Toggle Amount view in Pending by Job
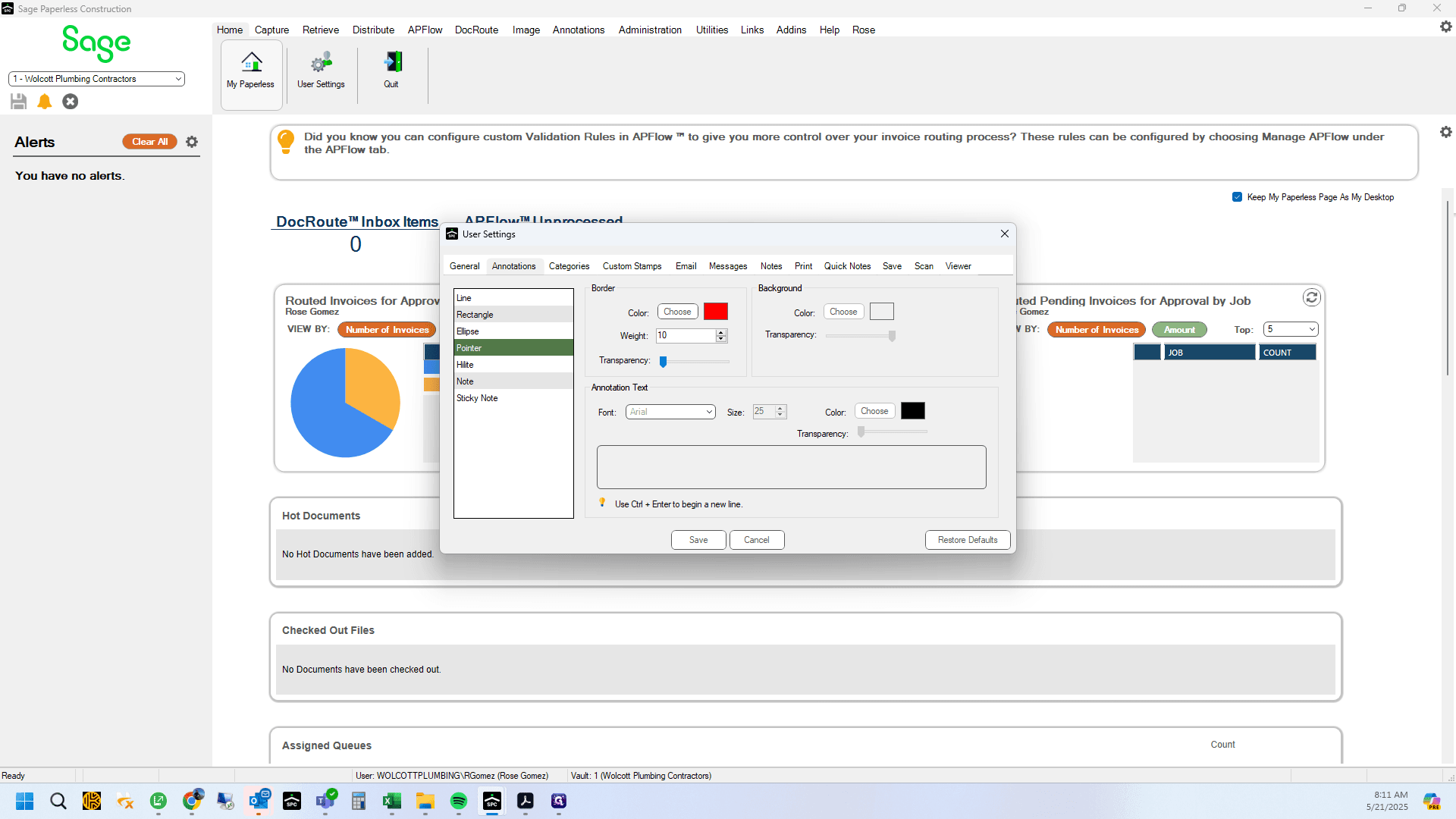The width and height of the screenshot is (1456, 819). (1179, 330)
